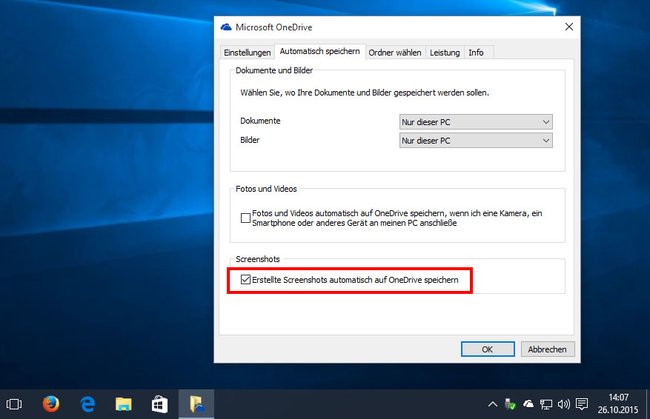Viewport: 650px width, 419px height.
Task: Expand the Dokumente location dropdown
Action: (476, 122)
